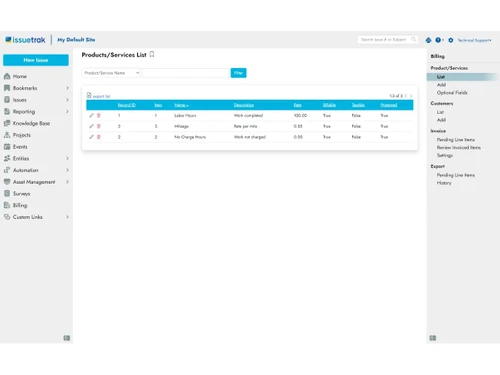Sort by Billable column header

click(329, 105)
